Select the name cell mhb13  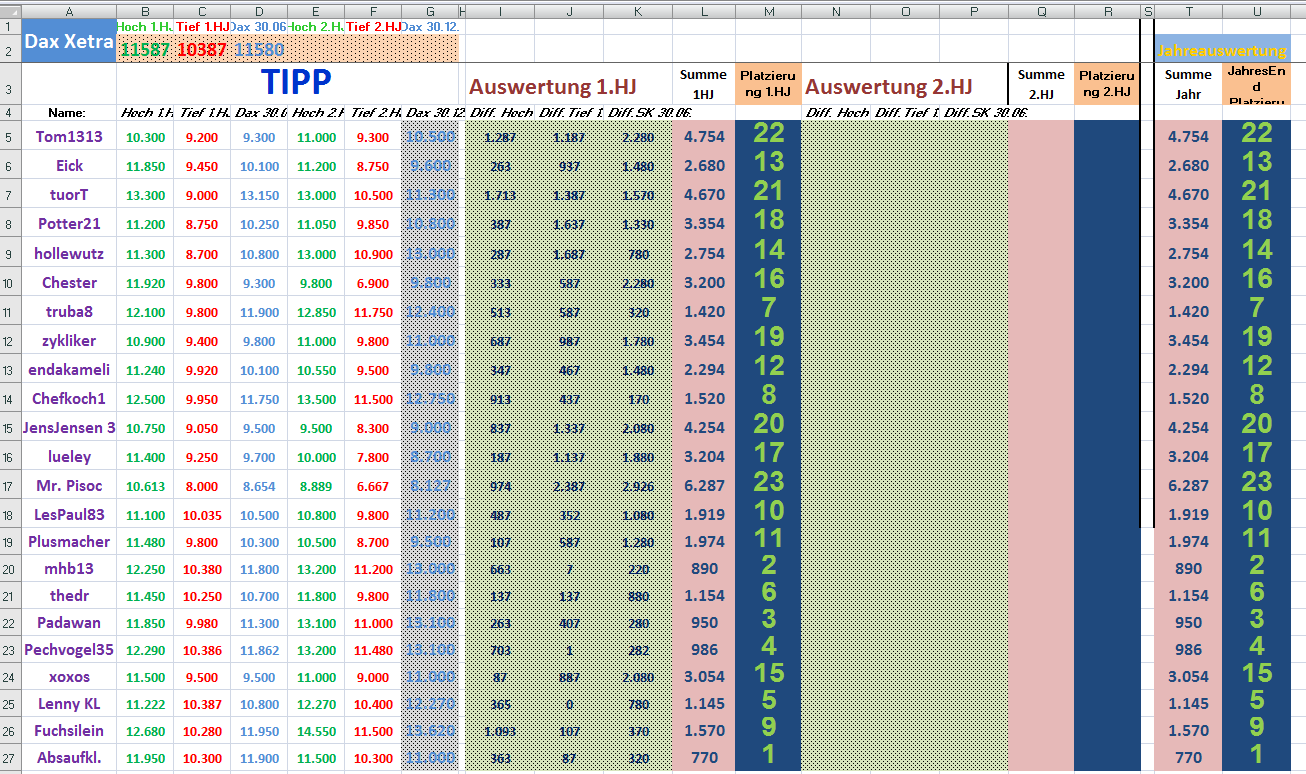tap(69, 568)
